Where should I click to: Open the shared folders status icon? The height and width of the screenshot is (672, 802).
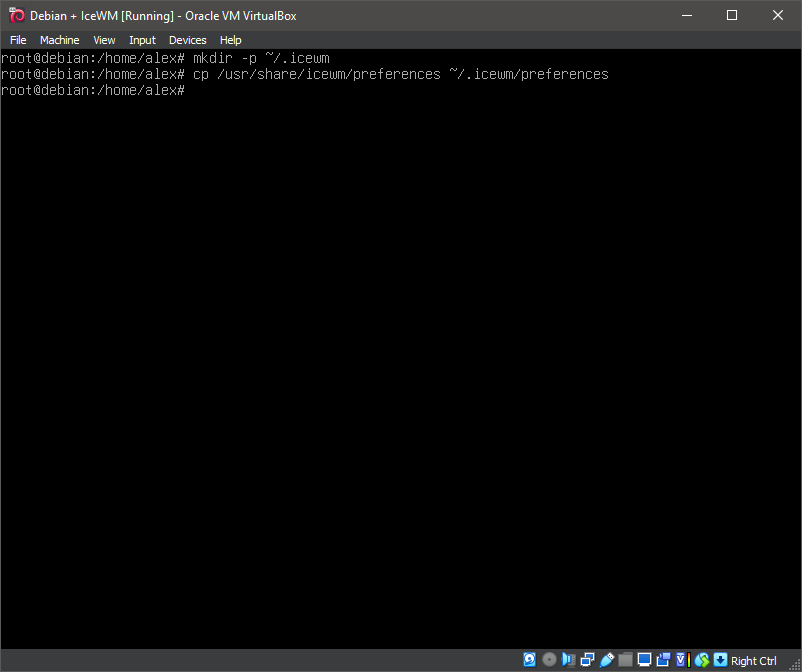tap(625, 659)
